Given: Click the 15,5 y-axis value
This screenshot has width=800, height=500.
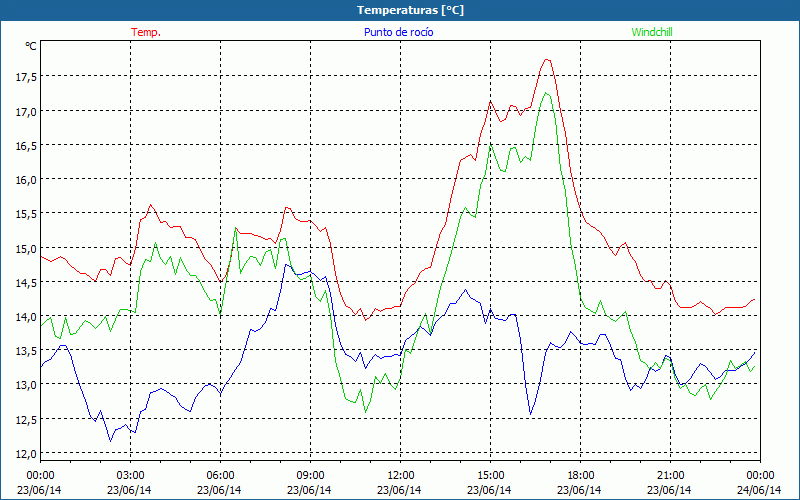Looking at the screenshot, I should click(x=26, y=214).
